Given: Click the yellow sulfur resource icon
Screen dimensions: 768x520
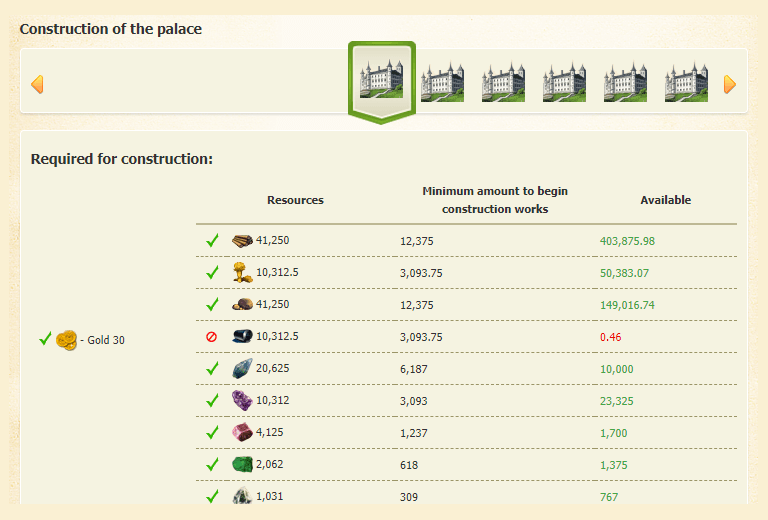Looking at the screenshot, I should (242, 272).
